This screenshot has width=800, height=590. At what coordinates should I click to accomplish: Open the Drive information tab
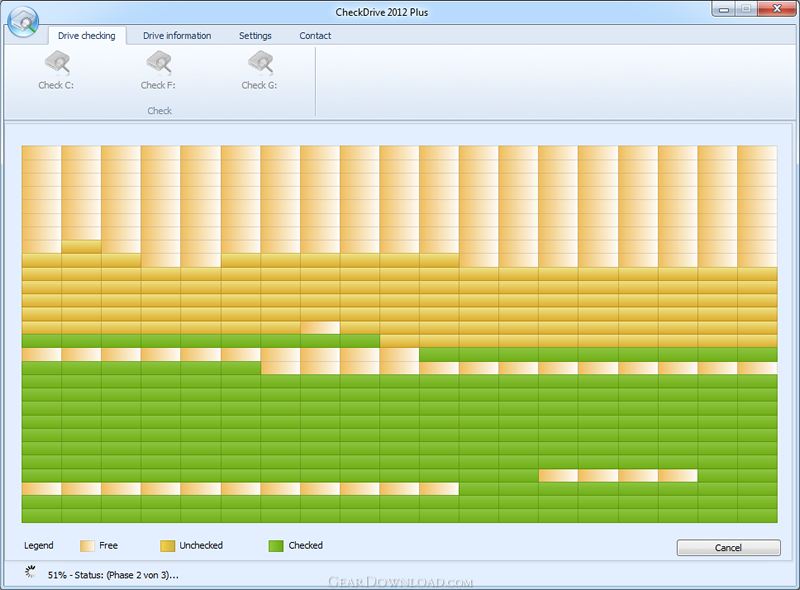coord(177,36)
